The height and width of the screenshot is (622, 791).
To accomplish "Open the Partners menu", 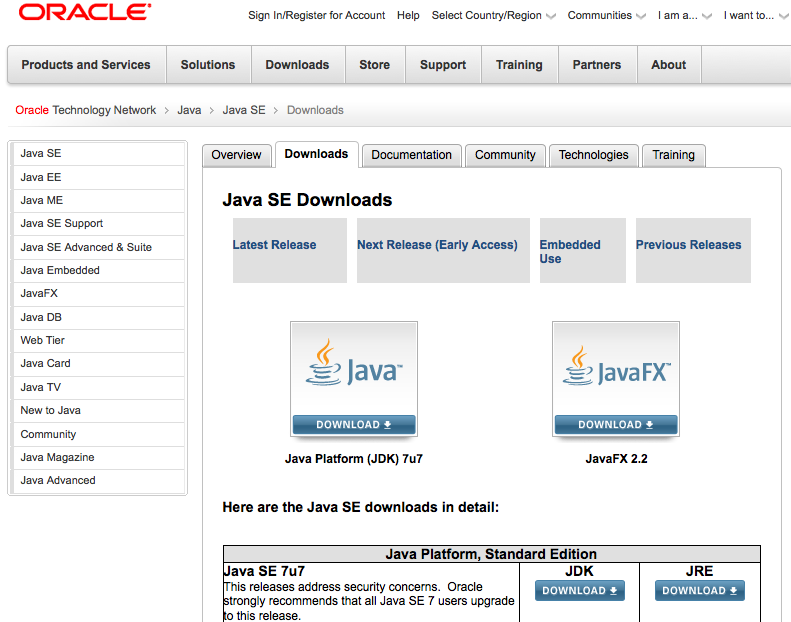I will coord(597,65).
